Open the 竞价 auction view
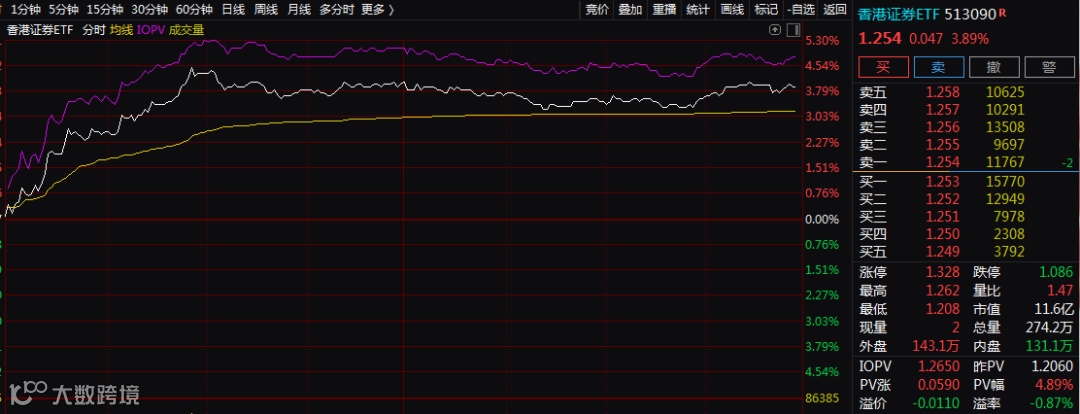Viewport: 1080px width, 414px height. 596,10
